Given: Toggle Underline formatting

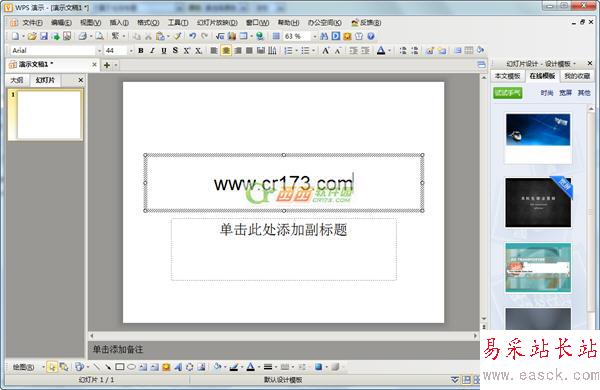Looking at the screenshot, I should tap(164, 51).
